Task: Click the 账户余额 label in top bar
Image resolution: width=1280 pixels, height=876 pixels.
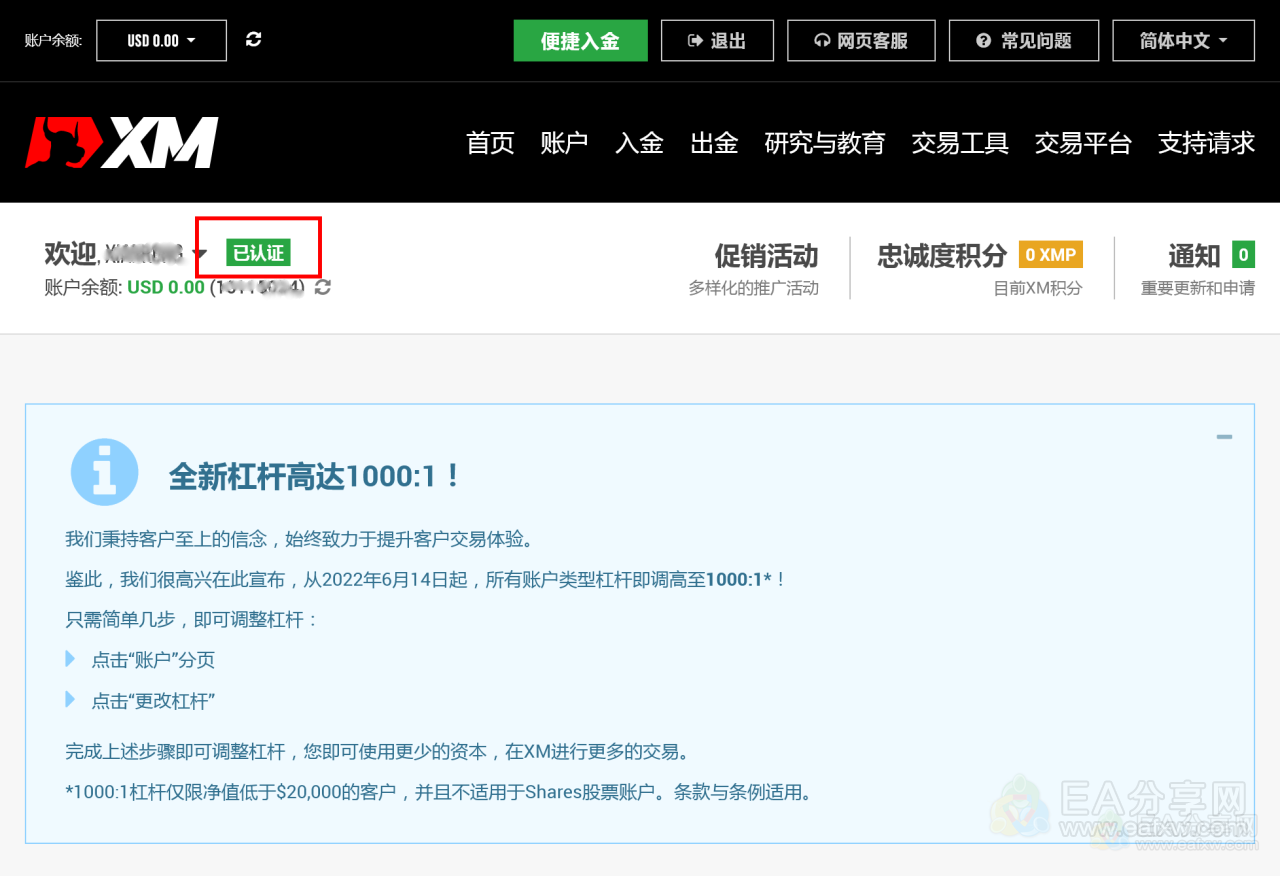Action: click(x=53, y=41)
